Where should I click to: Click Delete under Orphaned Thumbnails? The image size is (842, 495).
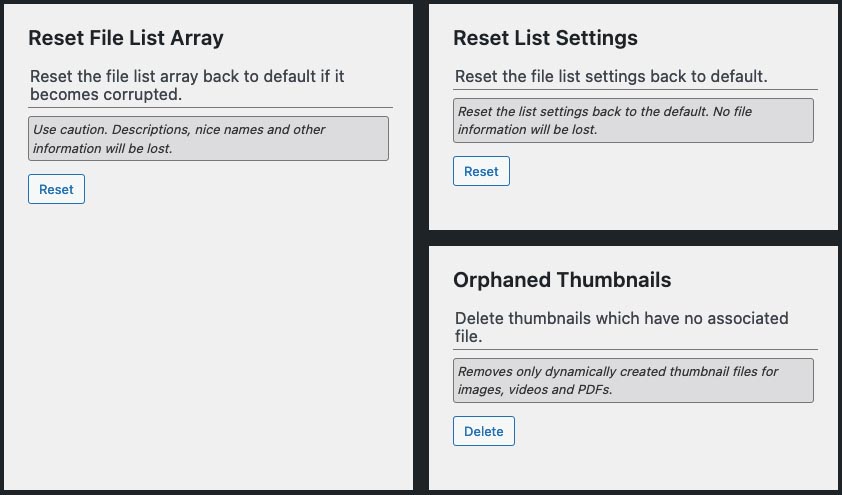click(x=483, y=431)
